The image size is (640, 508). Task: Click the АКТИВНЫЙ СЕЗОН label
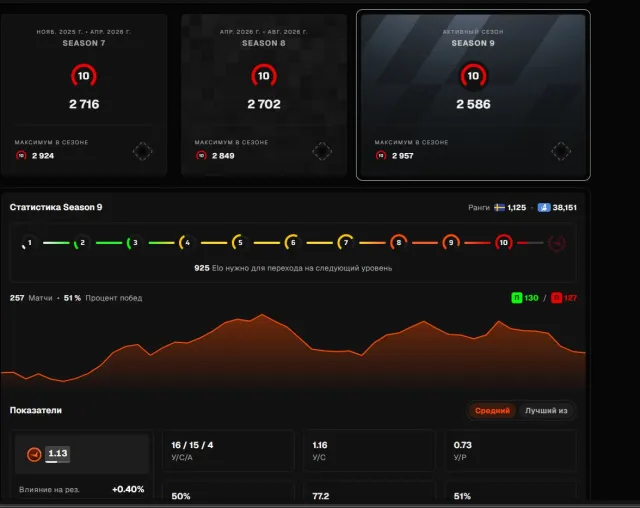click(473, 32)
